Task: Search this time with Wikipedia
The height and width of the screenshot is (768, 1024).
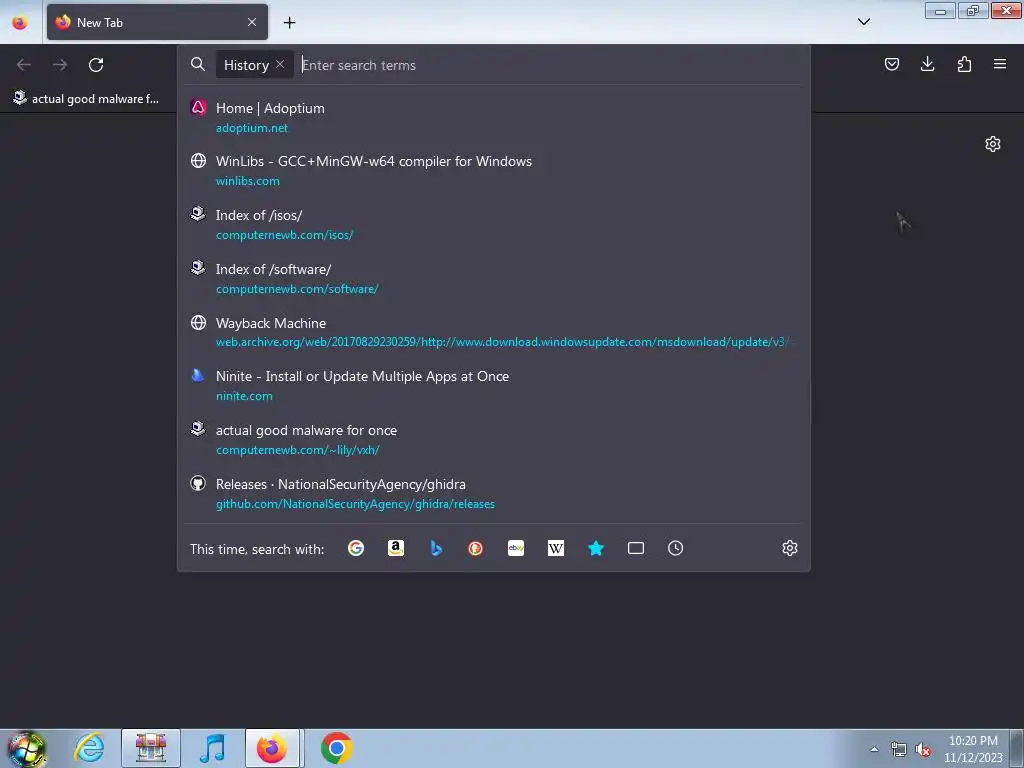Action: (x=556, y=548)
